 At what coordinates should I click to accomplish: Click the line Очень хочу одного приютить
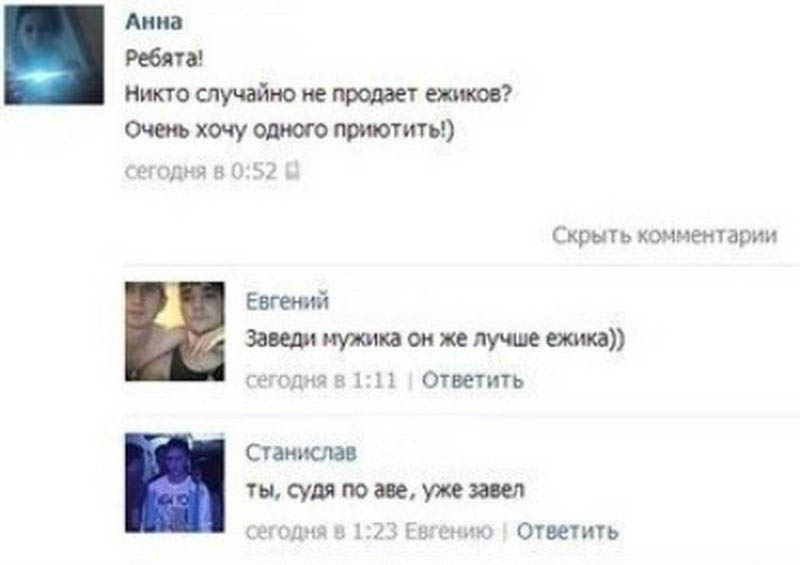pyautogui.click(x=289, y=130)
